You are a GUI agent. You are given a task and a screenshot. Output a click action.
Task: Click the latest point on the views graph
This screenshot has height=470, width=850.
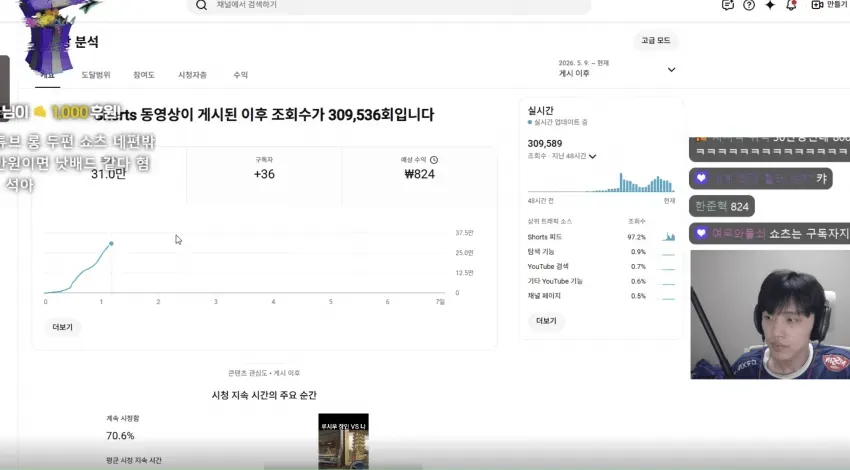(111, 244)
